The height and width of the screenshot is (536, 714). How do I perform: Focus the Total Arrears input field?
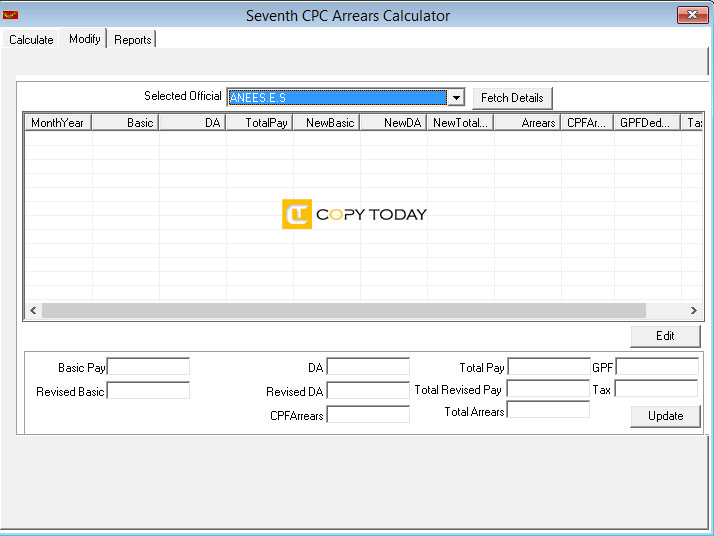(548, 409)
